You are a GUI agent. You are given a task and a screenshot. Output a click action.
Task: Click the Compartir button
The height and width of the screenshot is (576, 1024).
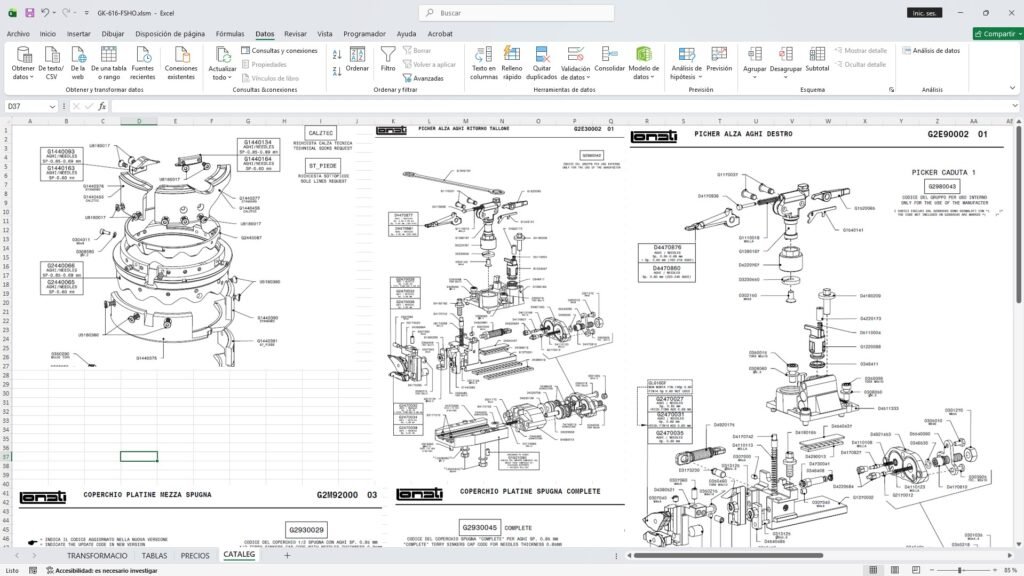click(x=997, y=33)
